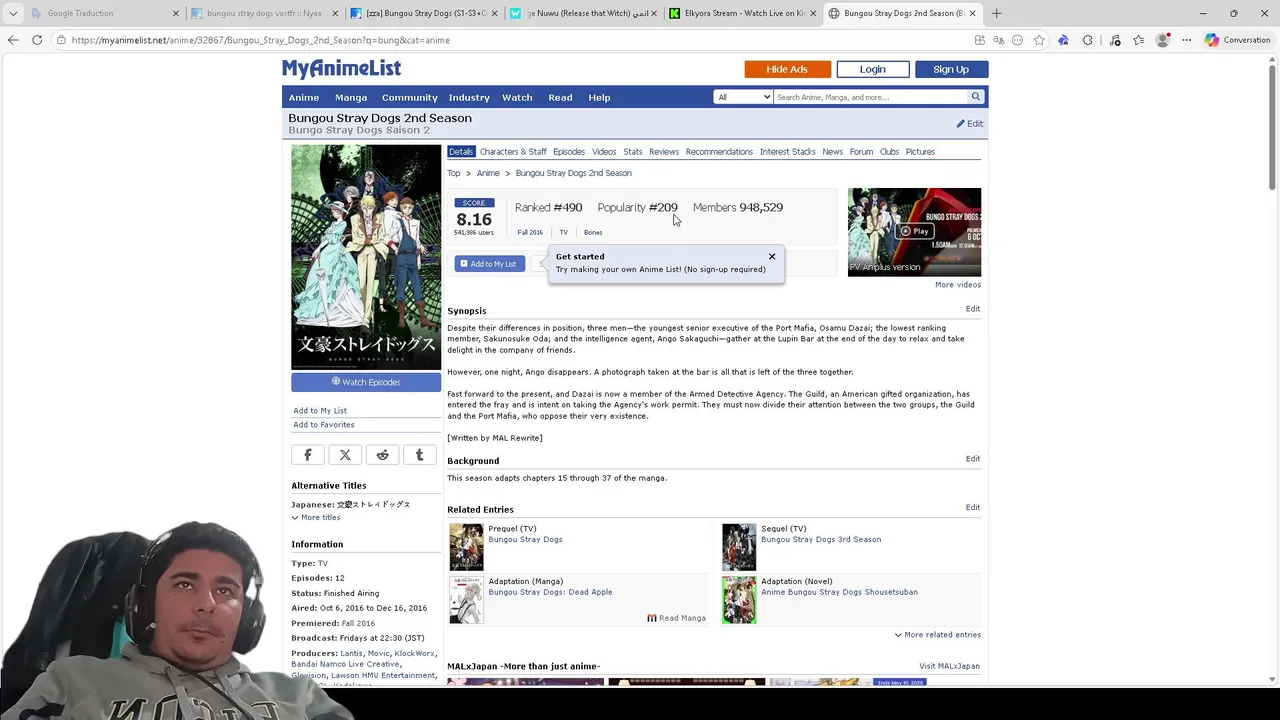Open the Recommendations tab

pos(719,152)
